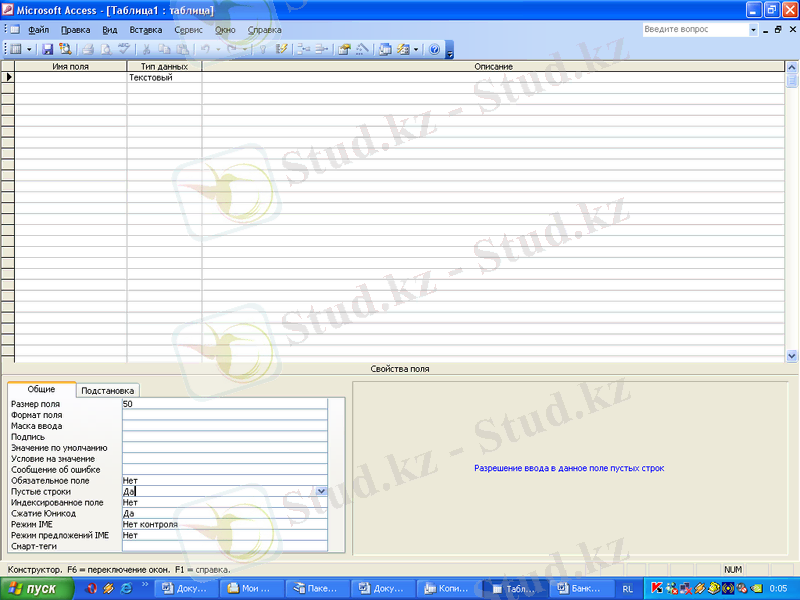Click the Обязательное поле value Нет
The height and width of the screenshot is (600, 800).
pyautogui.click(x=224, y=481)
